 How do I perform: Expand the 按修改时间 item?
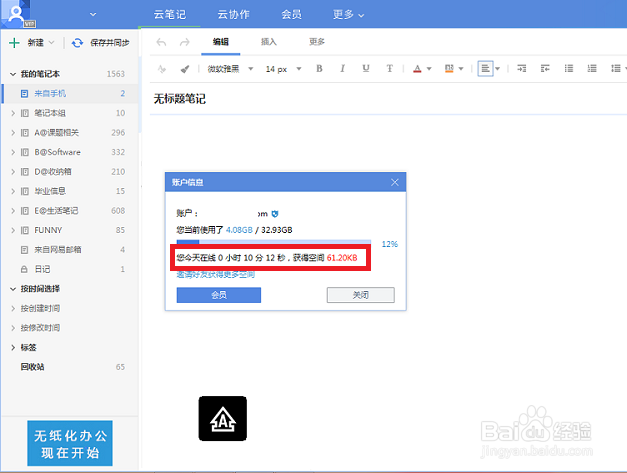tap(13, 328)
